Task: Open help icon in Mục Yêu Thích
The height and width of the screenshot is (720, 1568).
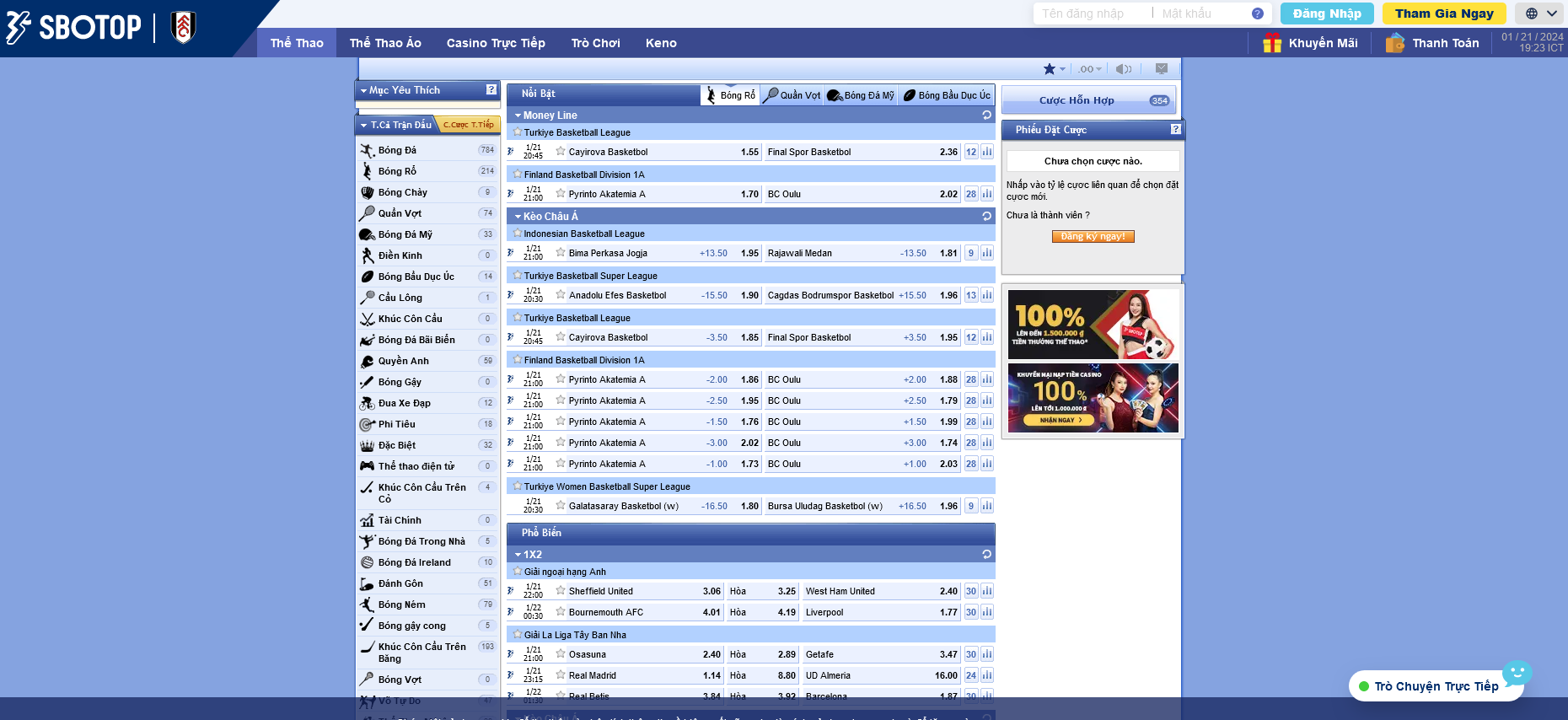Action: coord(491,89)
